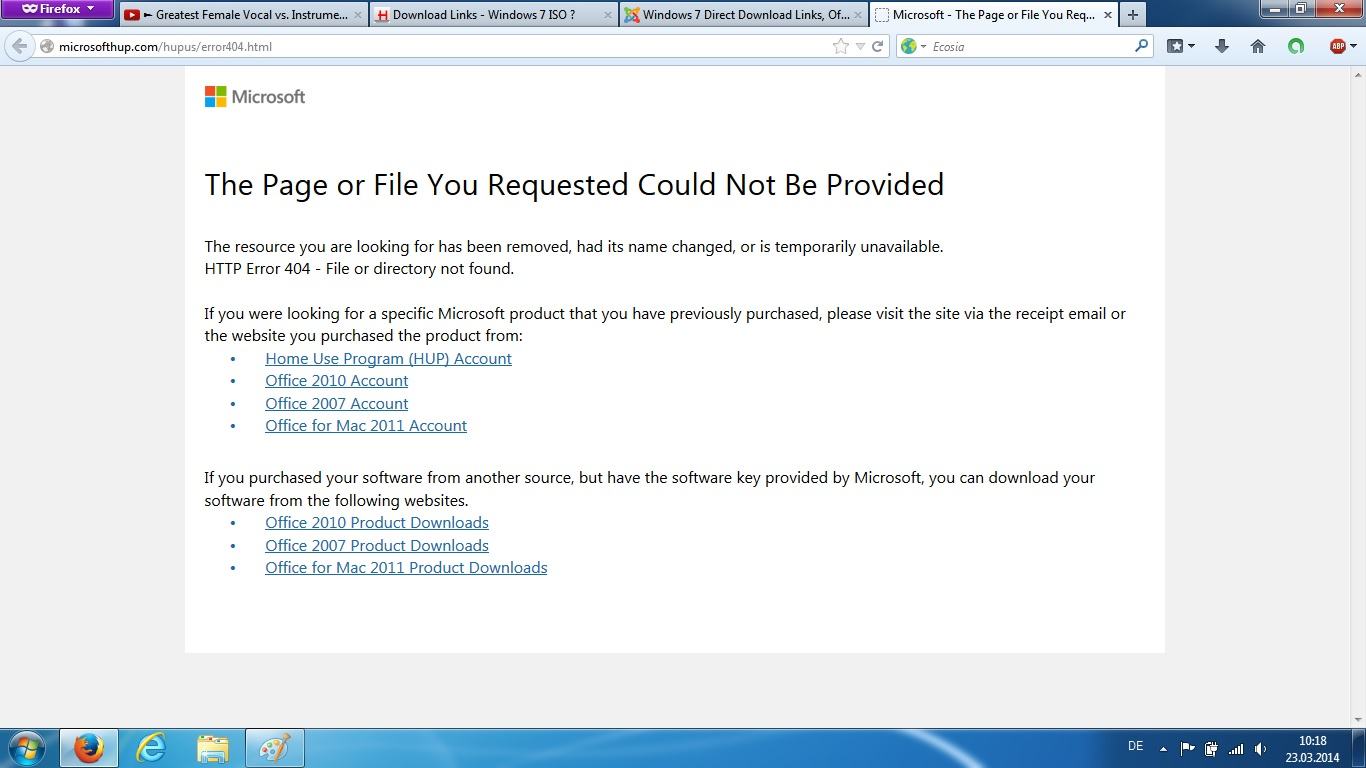Click the 'HTTP Error 404' text line

coord(359,268)
